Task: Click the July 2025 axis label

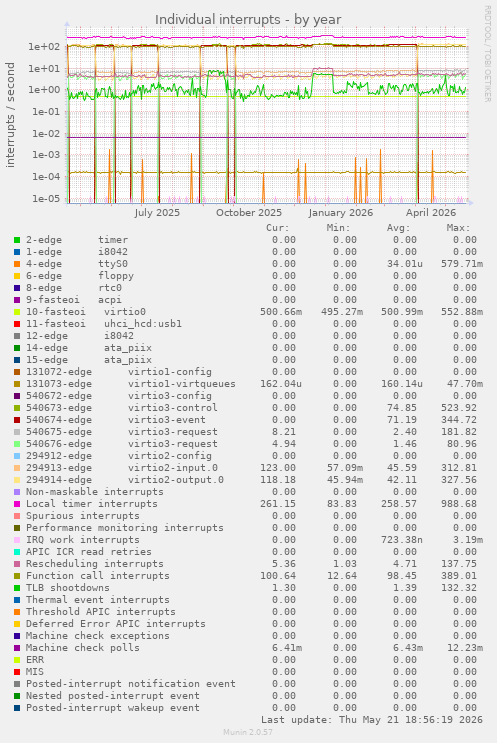Action: [x=157, y=213]
